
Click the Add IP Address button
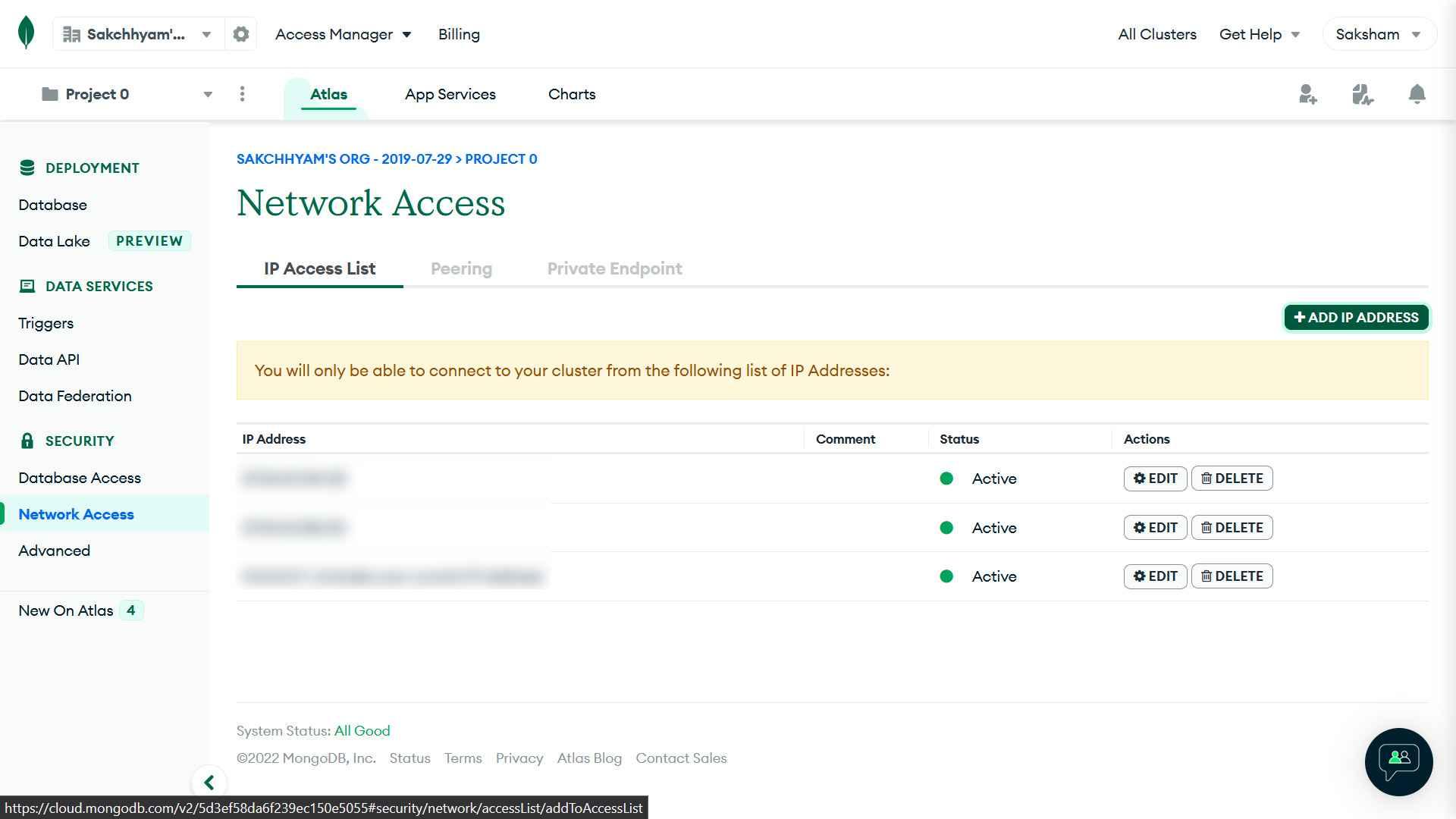point(1356,317)
